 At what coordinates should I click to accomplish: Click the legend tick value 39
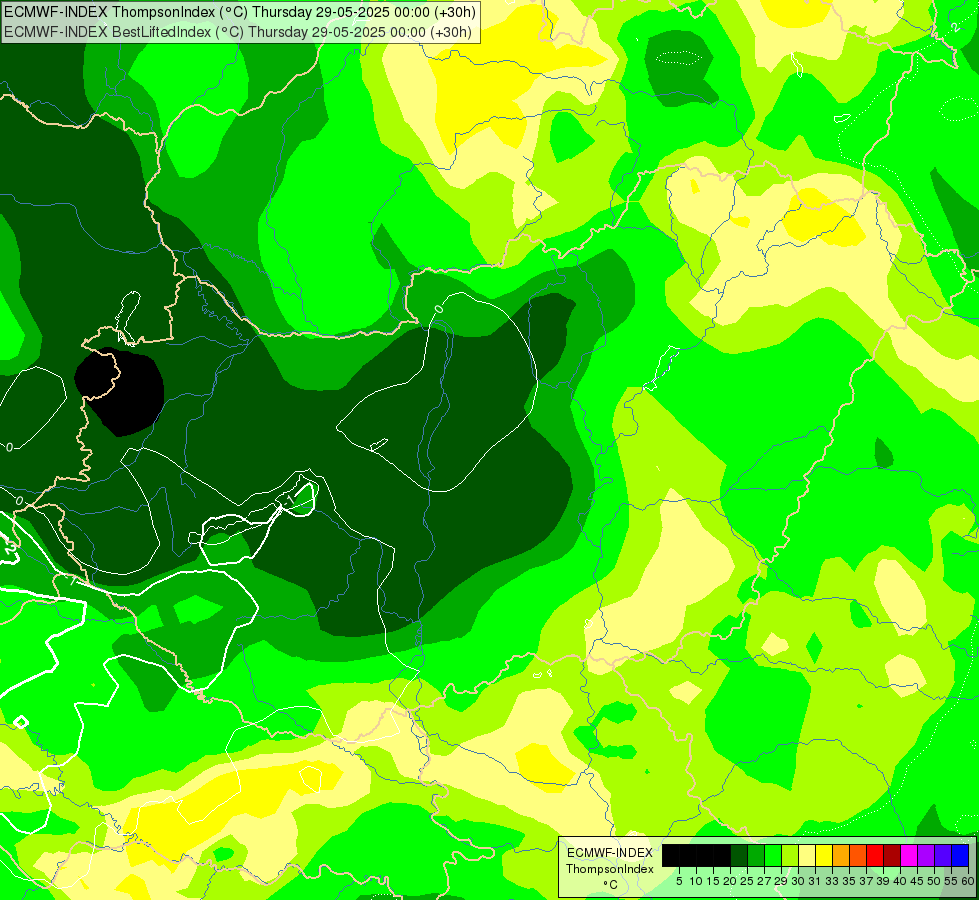pyautogui.click(x=883, y=881)
